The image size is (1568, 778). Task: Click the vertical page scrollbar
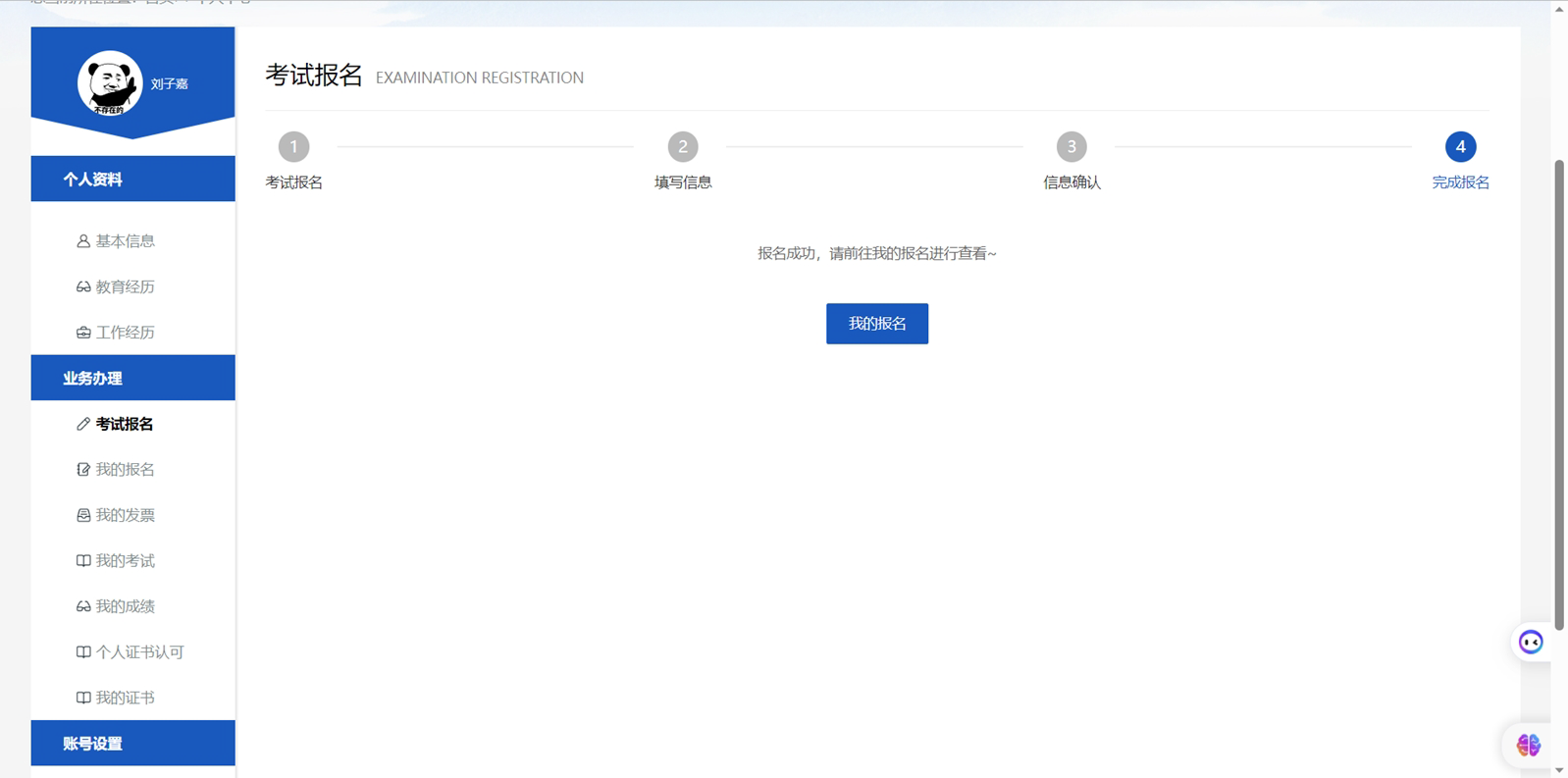(x=1559, y=392)
